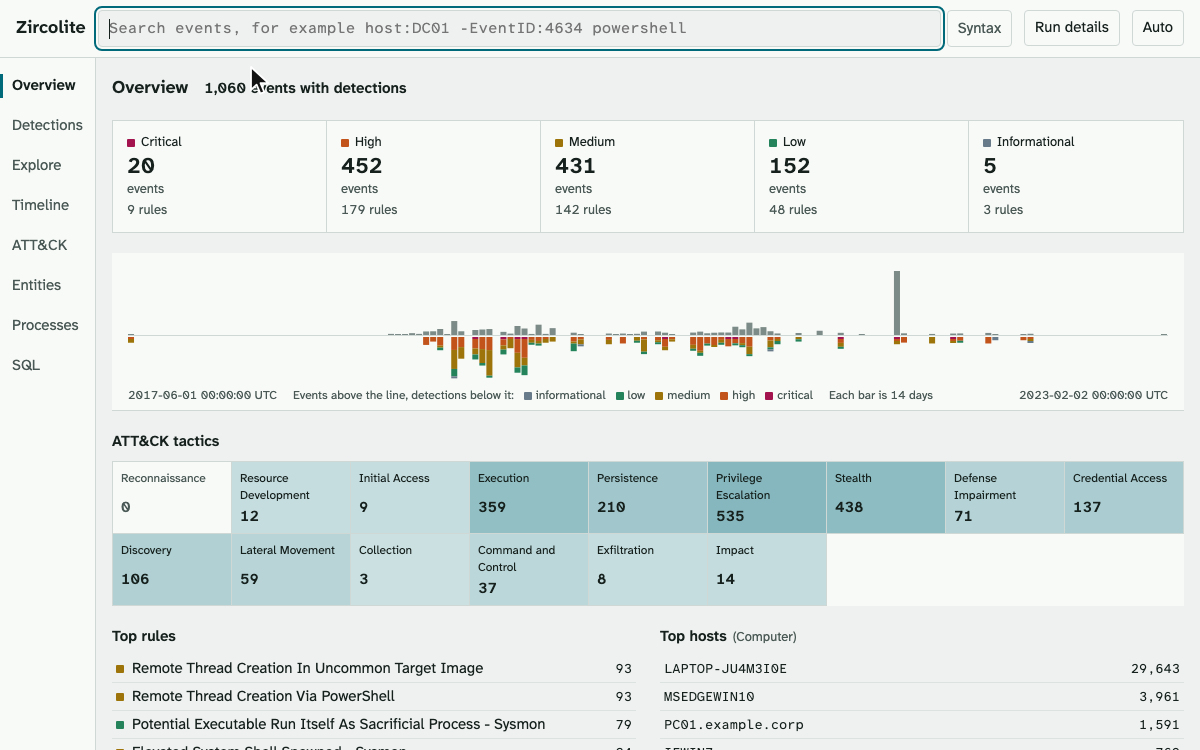
Task: Click the Zircolite logo title
Action: pos(50,28)
